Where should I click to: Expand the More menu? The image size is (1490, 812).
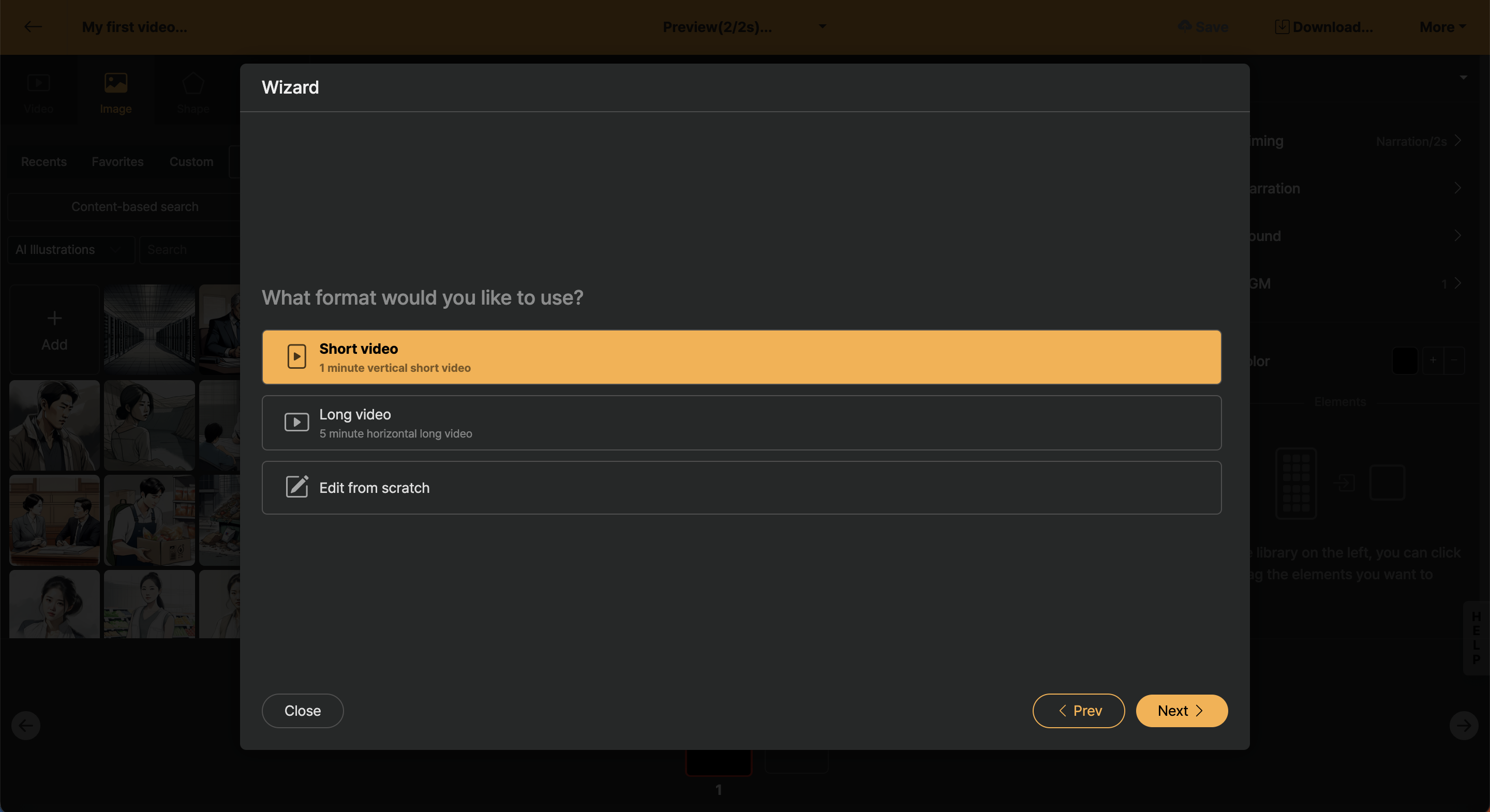click(1442, 26)
